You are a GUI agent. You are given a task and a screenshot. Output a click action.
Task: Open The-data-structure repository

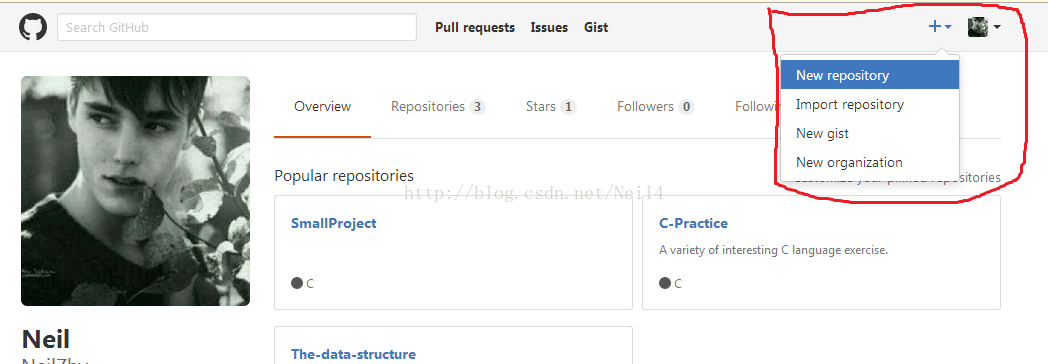(x=353, y=354)
